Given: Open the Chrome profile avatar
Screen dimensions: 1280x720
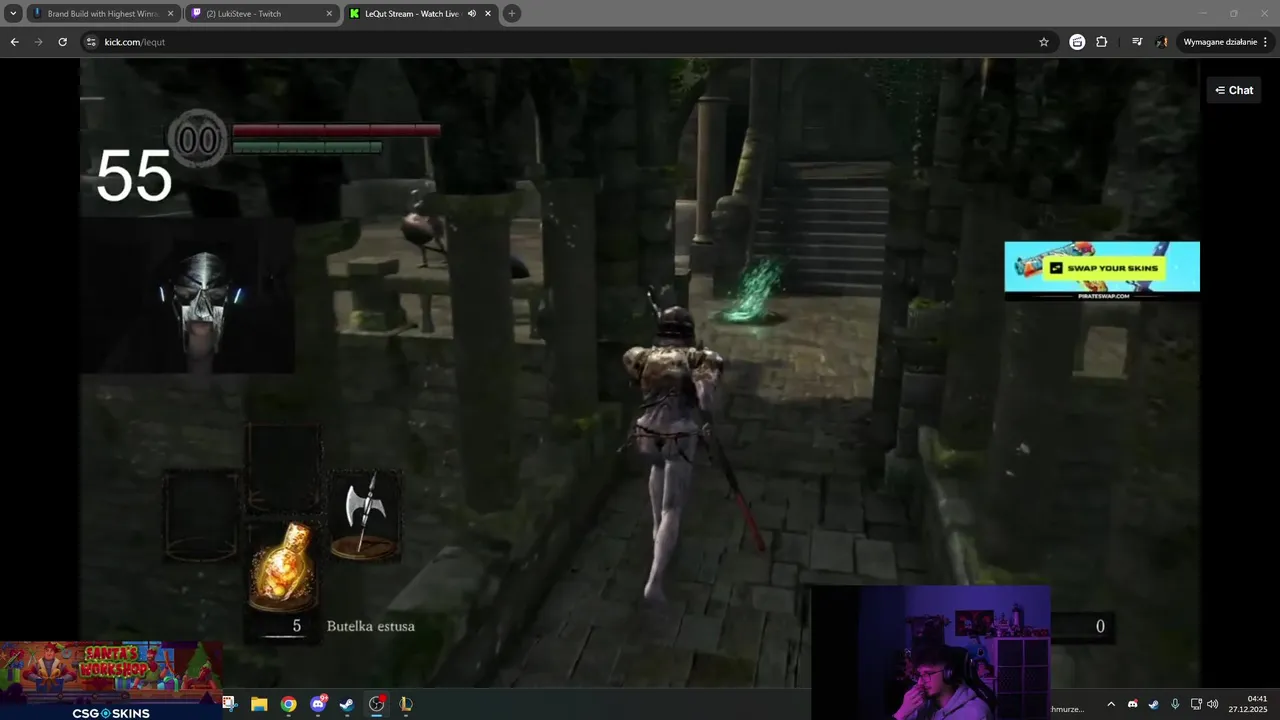Looking at the screenshot, I should [x=1162, y=42].
